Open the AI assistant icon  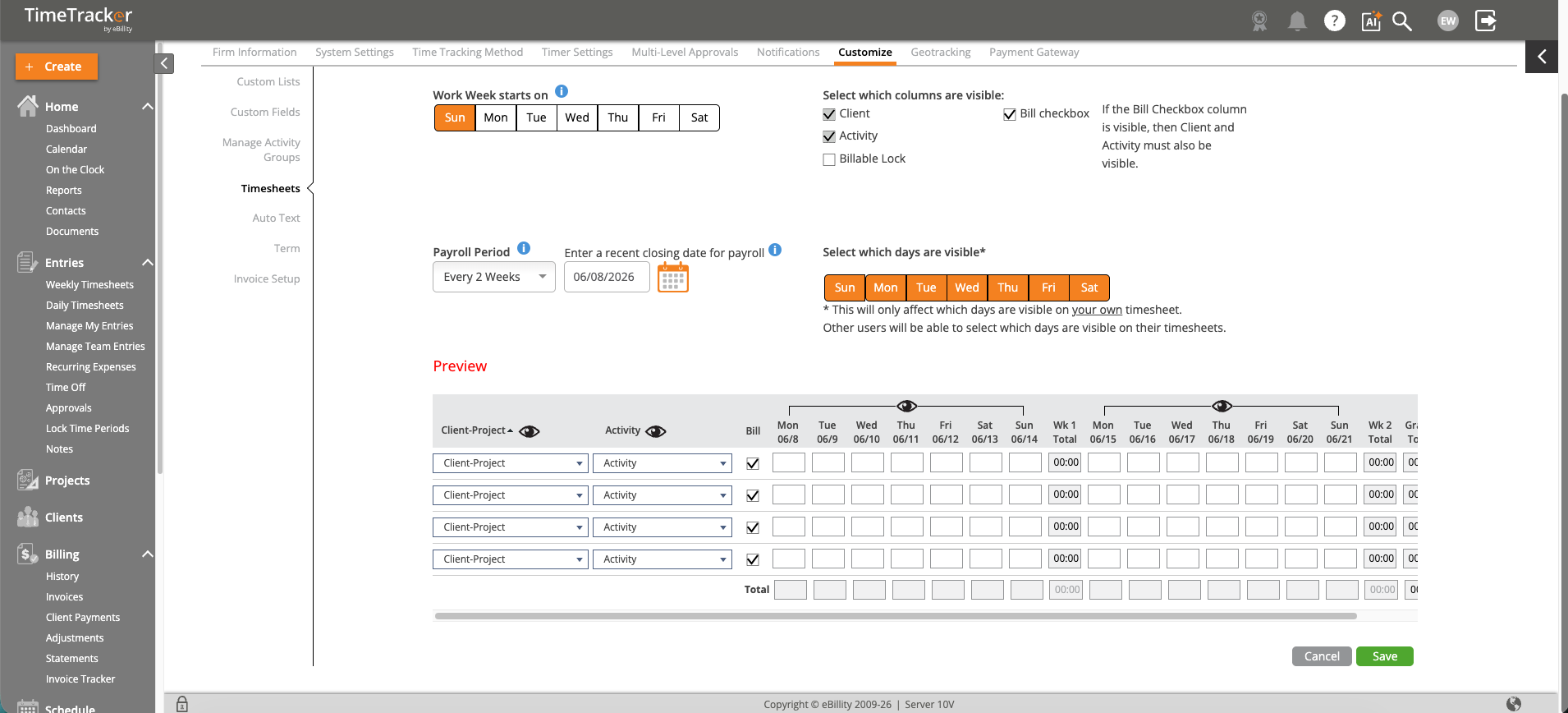click(x=1371, y=21)
